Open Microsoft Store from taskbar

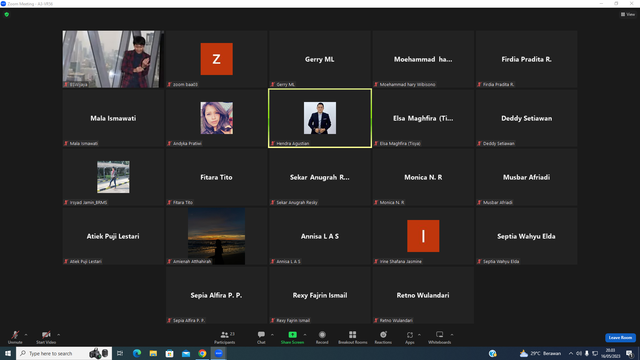click(x=169, y=353)
